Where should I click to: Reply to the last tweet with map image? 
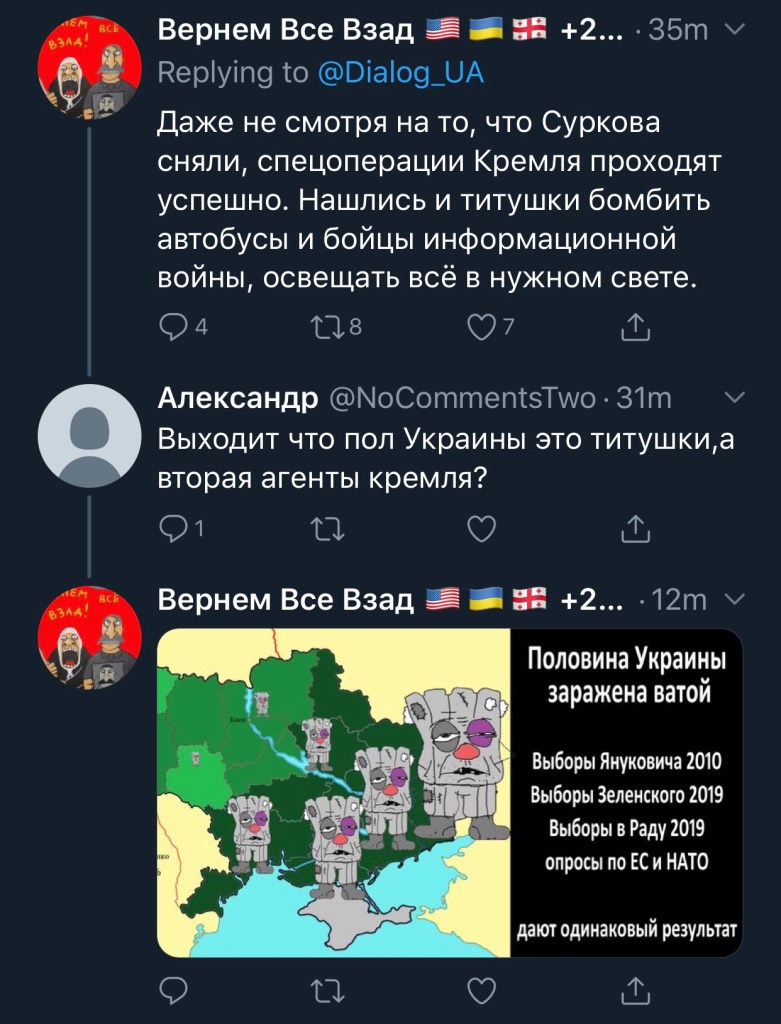pyautogui.click(x=175, y=990)
